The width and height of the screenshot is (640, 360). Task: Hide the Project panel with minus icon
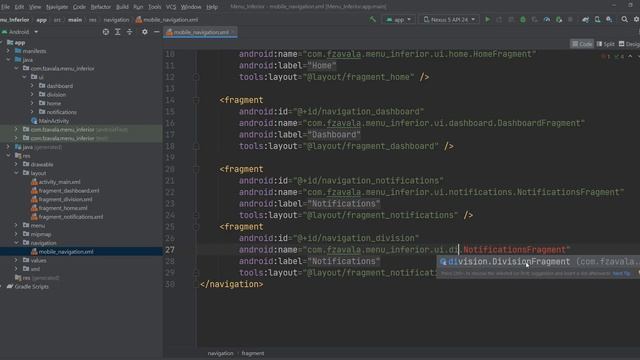pos(156,32)
